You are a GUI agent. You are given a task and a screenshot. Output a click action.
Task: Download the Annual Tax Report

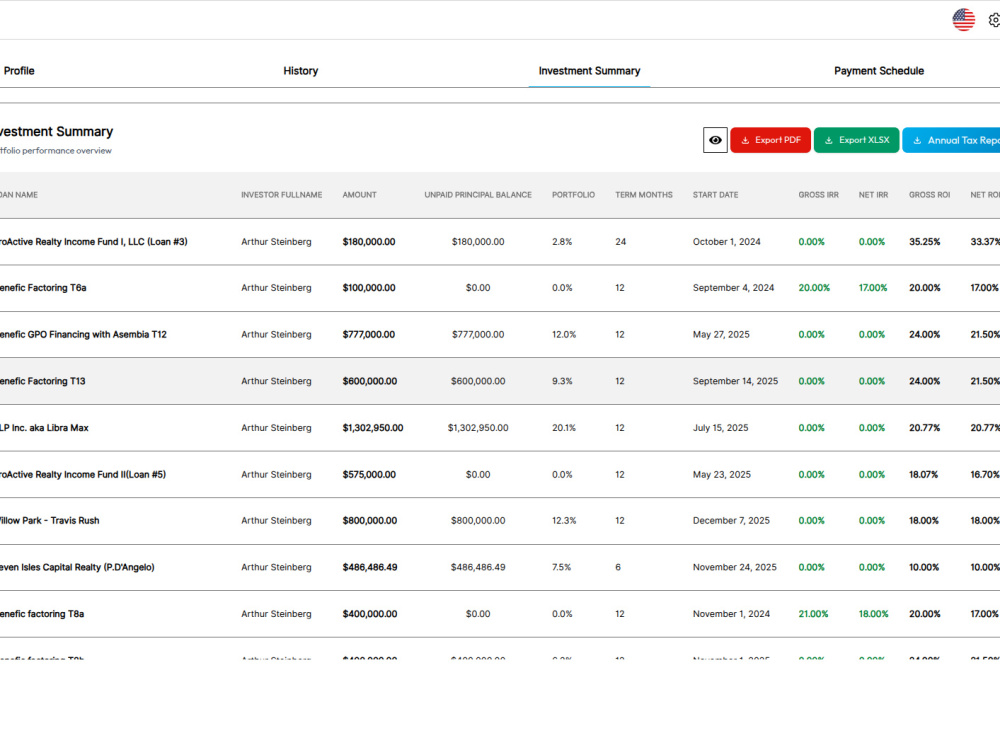(x=952, y=140)
